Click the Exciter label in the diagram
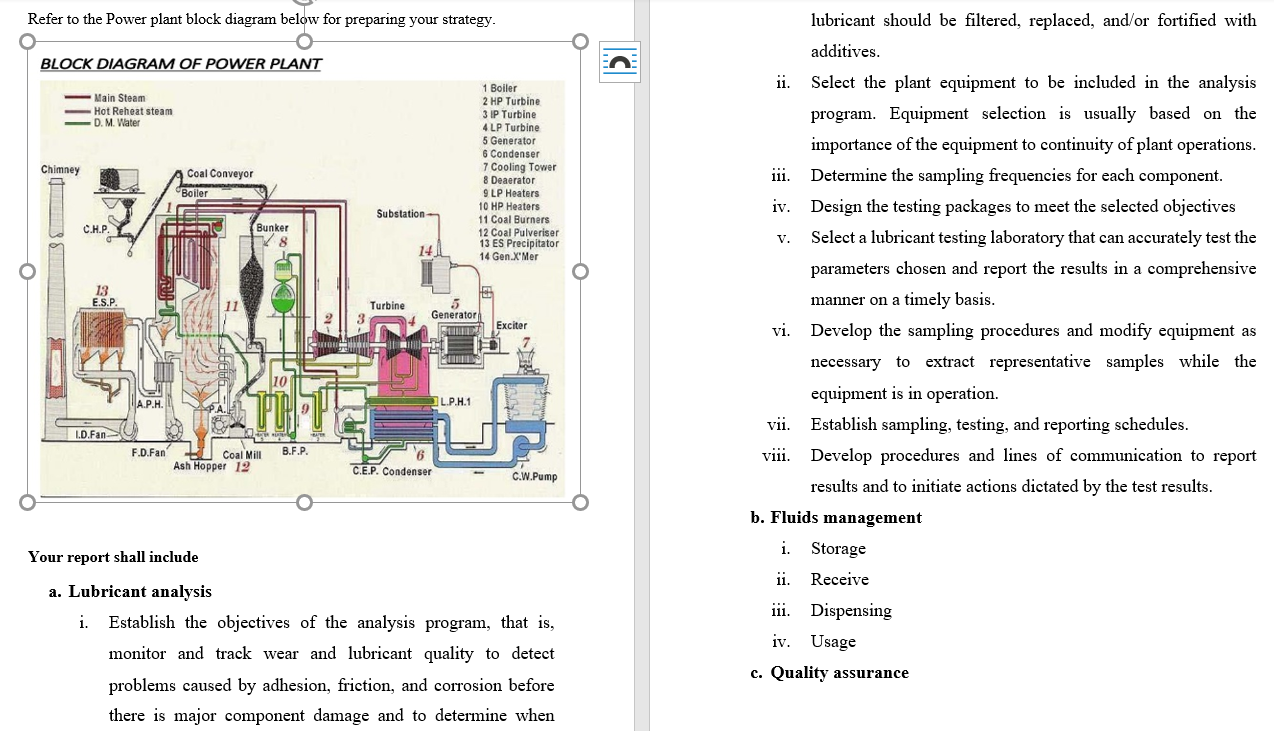The image size is (1274, 731). [513, 325]
